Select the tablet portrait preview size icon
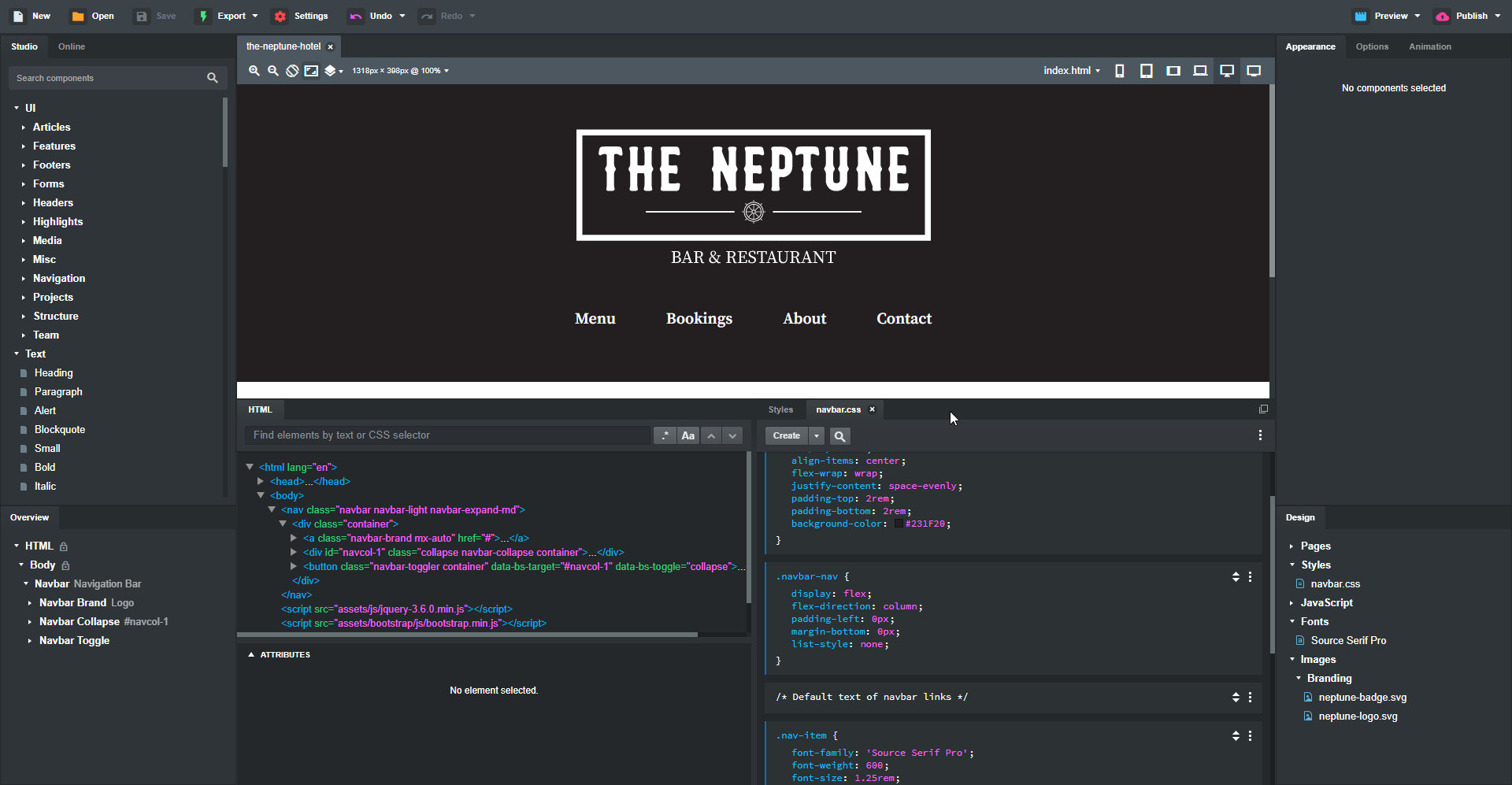This screenshot has height=785, width=1512. coord(1146,71)
